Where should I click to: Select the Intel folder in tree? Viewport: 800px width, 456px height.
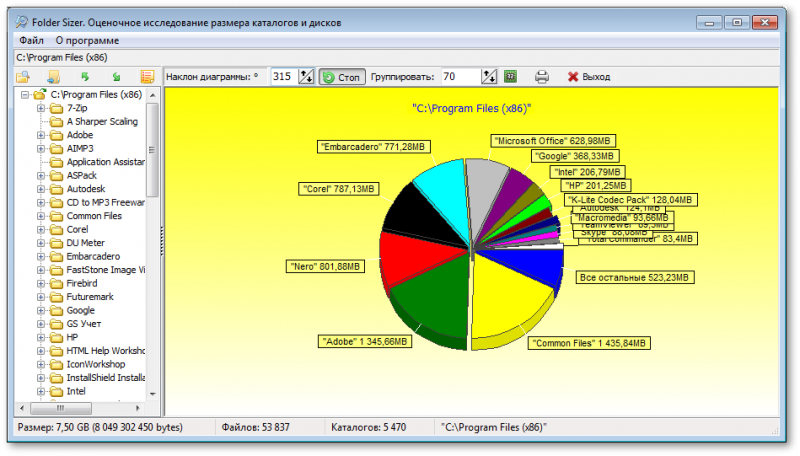pyautogui.click(x=76, y=391)
